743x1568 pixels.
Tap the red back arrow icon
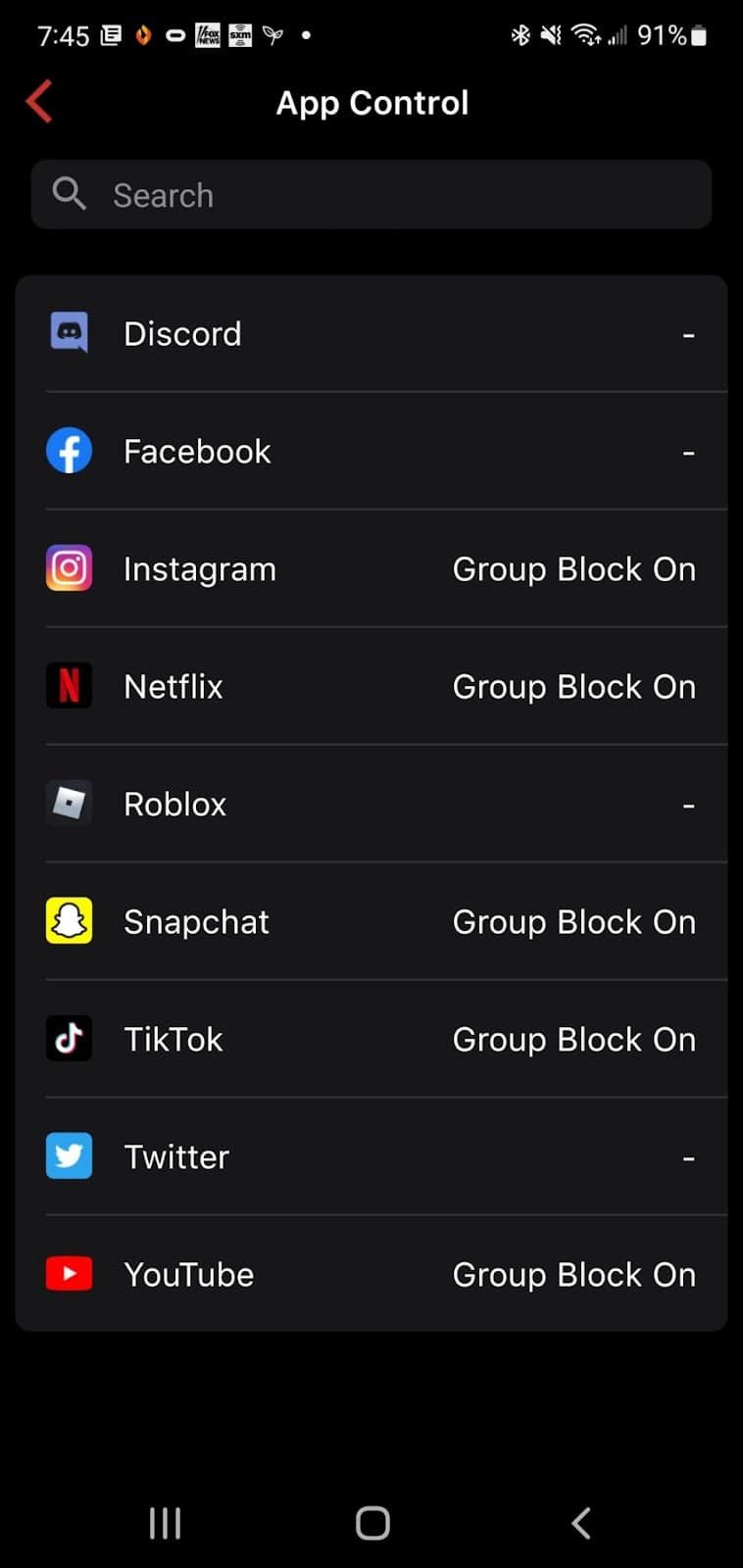[39, 102]
